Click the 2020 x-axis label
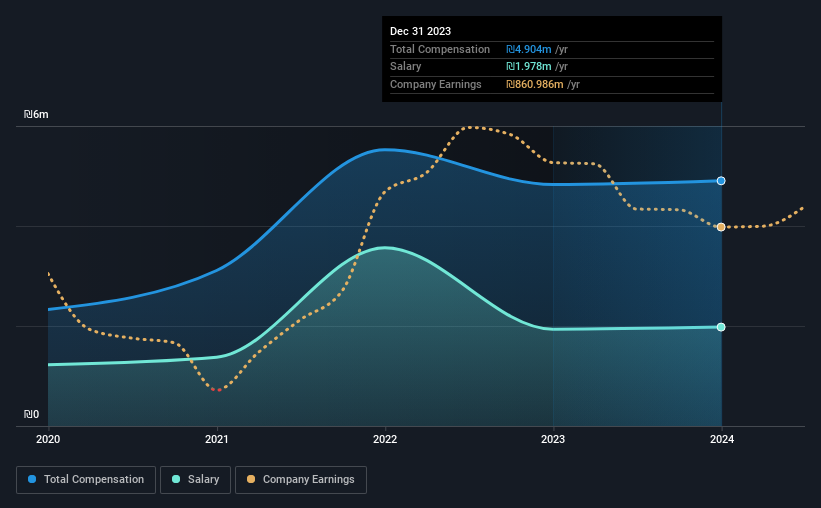This screenshot has height=508, width=821. tap(48, 439)
